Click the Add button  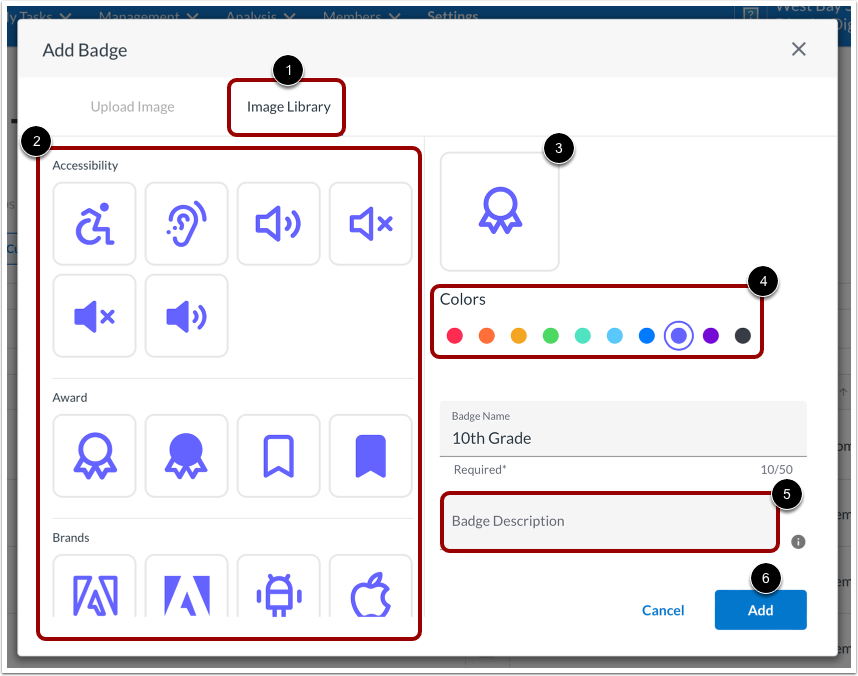click(760, 610)
